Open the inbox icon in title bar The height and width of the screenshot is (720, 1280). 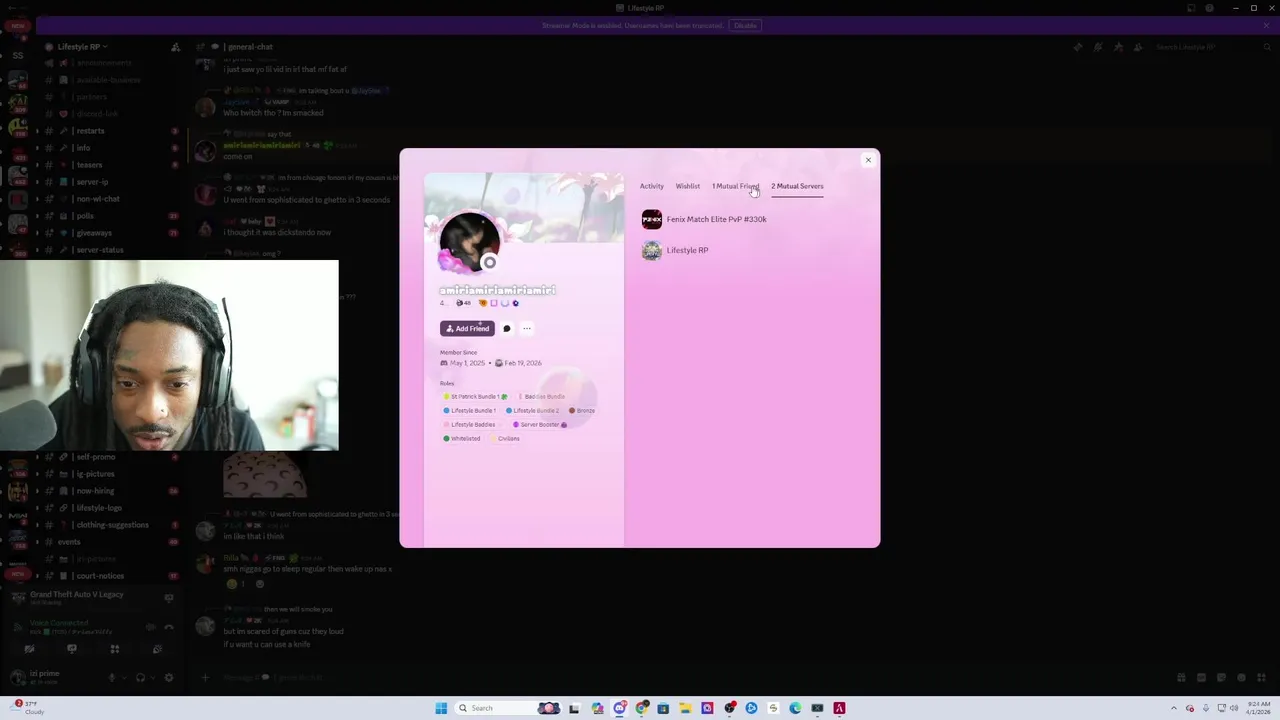tap(1190, 8)
